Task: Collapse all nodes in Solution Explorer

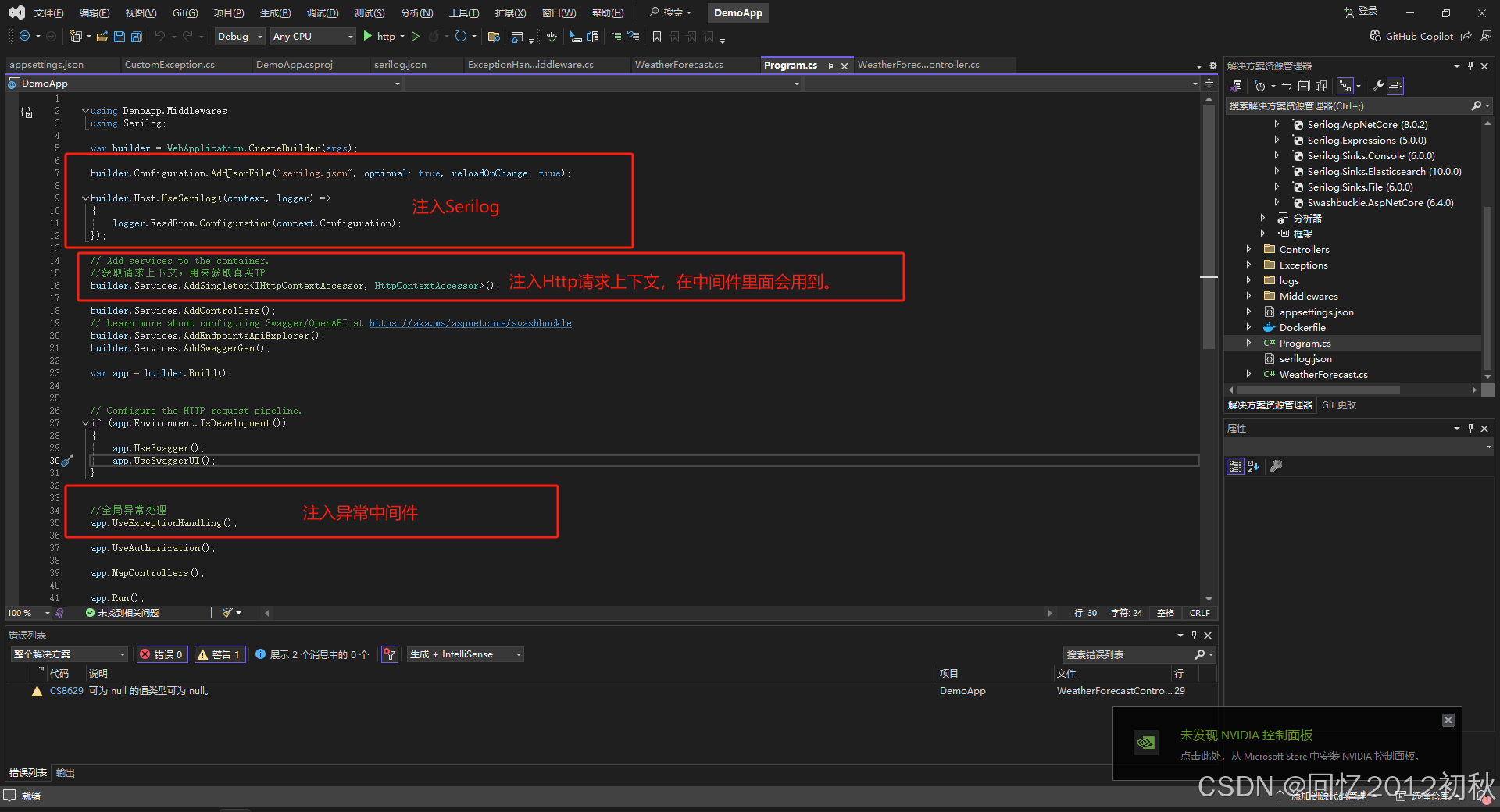Action: (1304, 86)
